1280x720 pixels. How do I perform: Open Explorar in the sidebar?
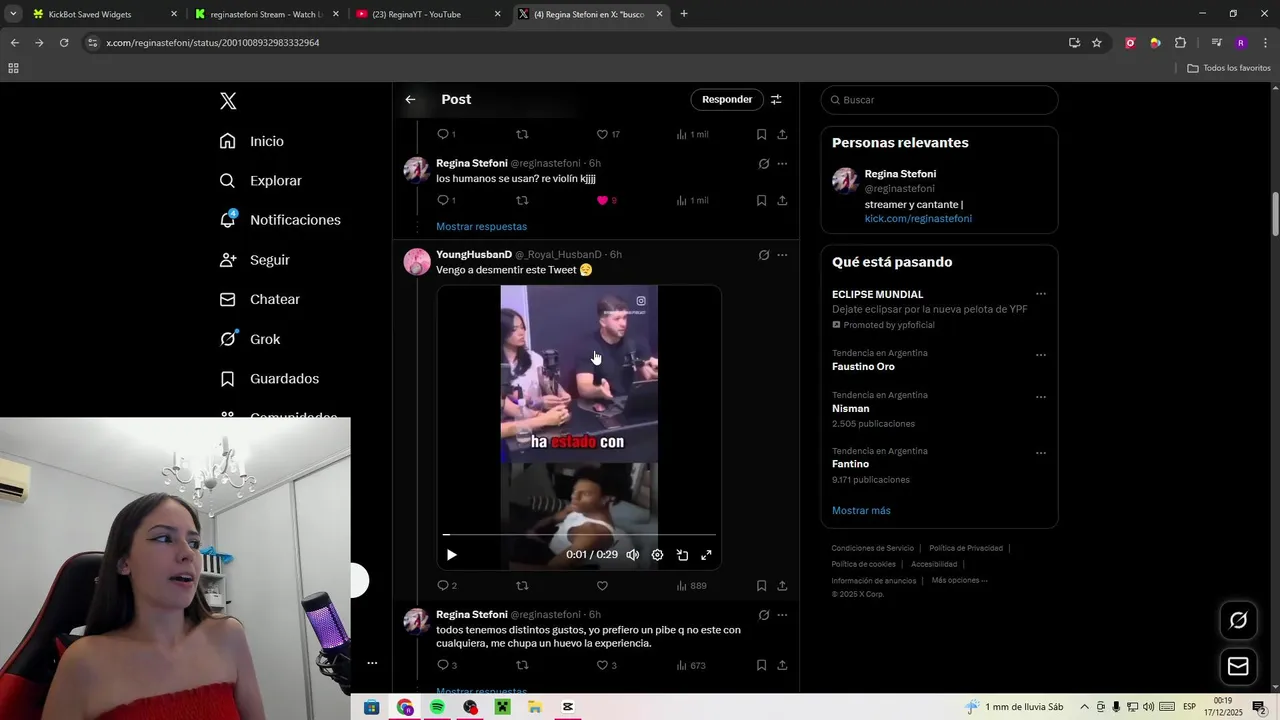[261, 181]
